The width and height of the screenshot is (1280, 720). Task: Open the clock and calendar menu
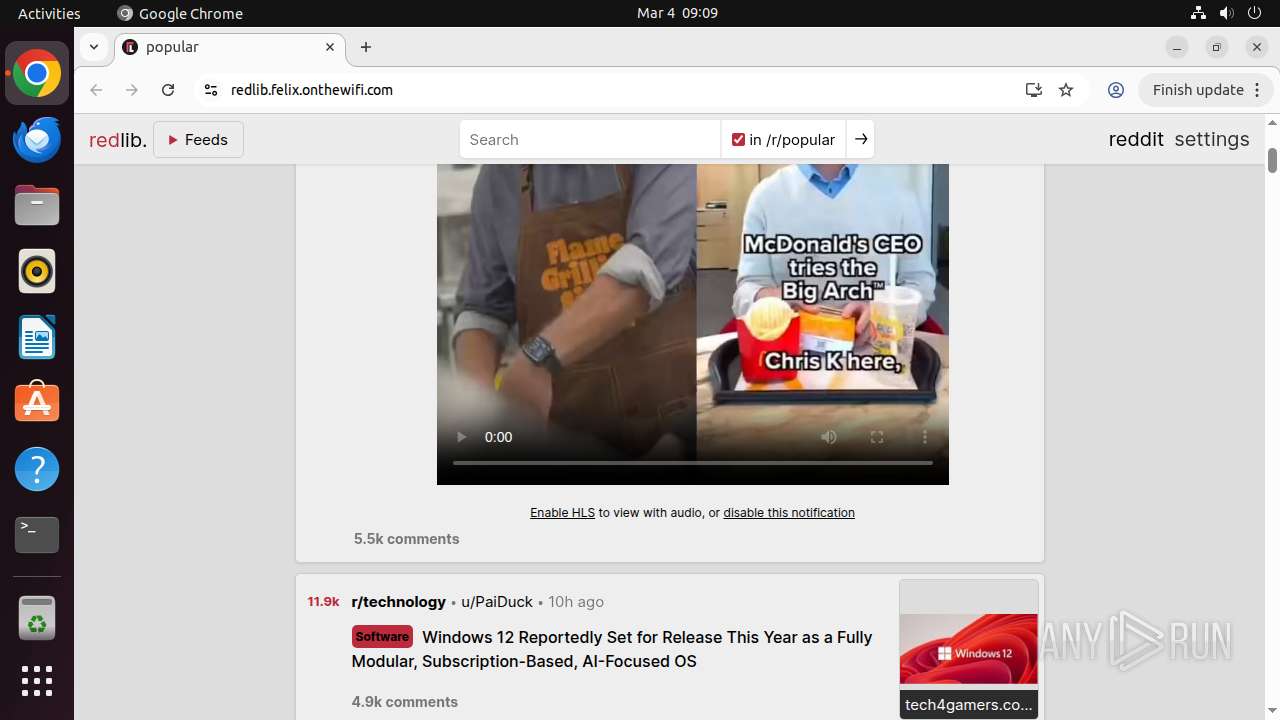coord(677,13)
